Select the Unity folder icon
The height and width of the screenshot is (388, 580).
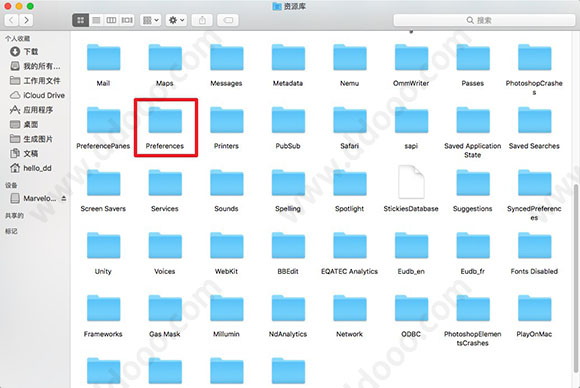[x=104, y=245]
